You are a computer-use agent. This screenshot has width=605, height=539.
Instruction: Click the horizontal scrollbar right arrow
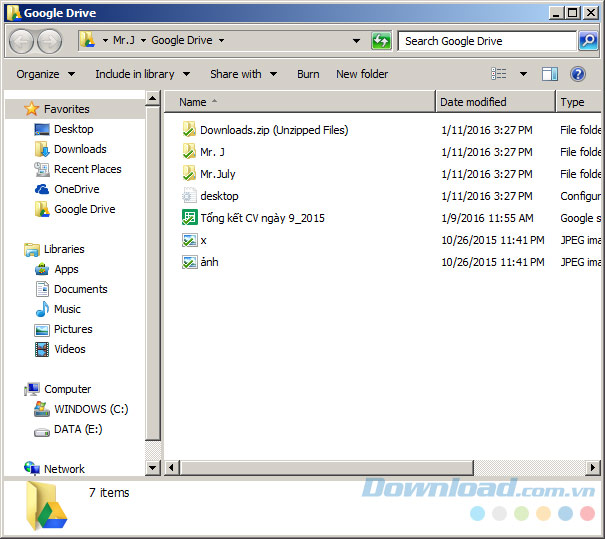(593, 468)
